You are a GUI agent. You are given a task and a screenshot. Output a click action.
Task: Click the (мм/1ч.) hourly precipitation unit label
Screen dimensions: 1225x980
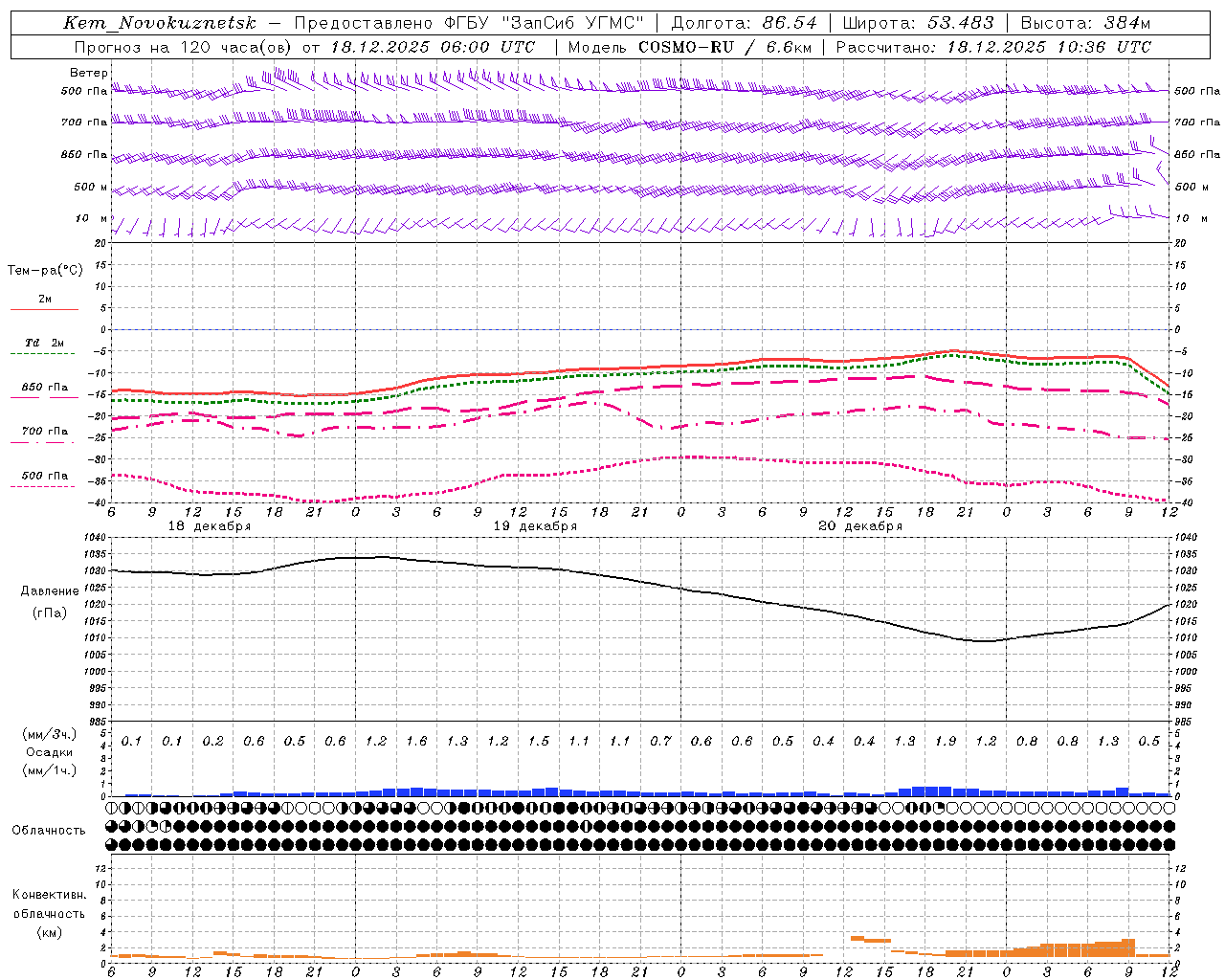[x=51, y=770]
